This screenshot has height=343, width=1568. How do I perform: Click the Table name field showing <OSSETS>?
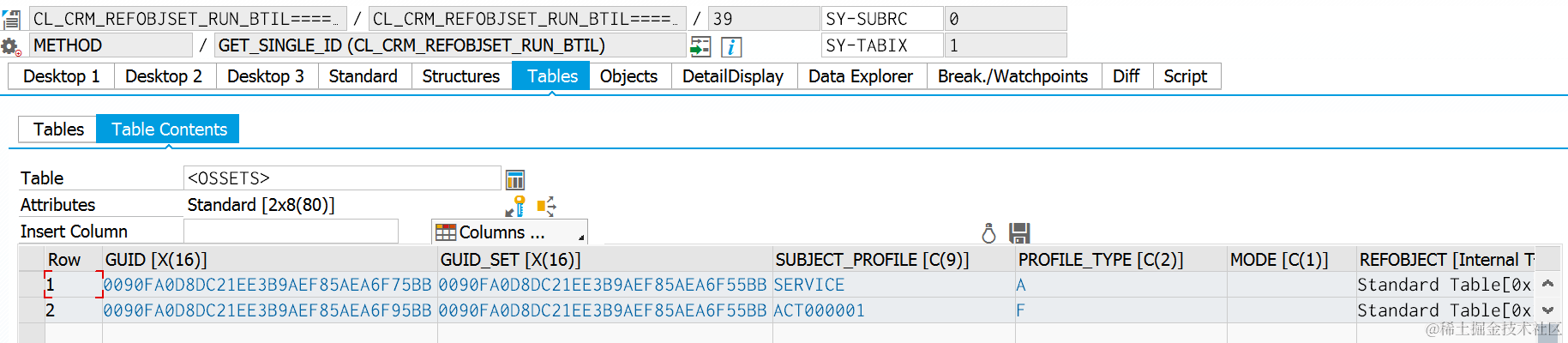point(342,178)
